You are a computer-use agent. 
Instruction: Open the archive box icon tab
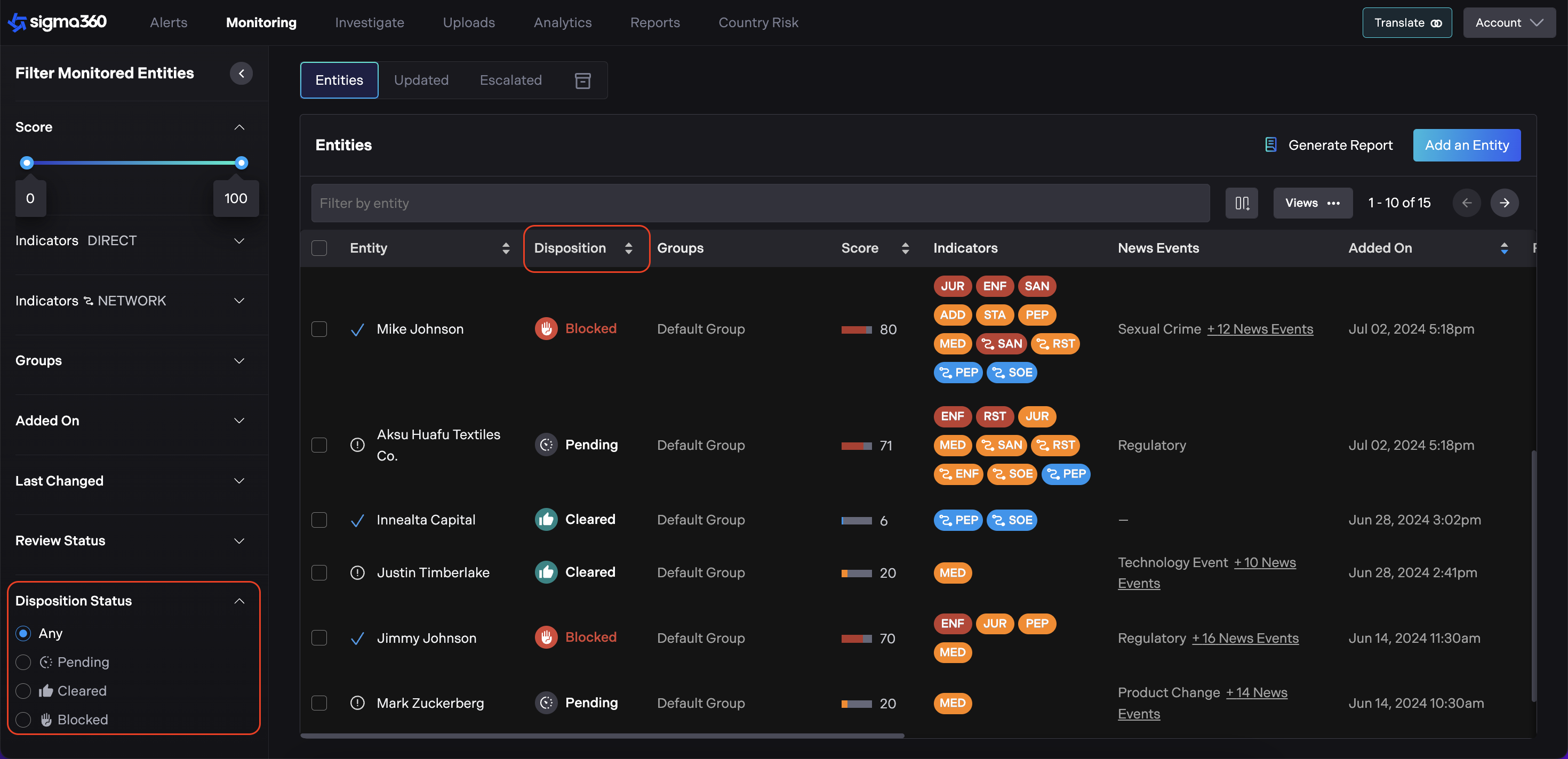[x=582, y=80]
